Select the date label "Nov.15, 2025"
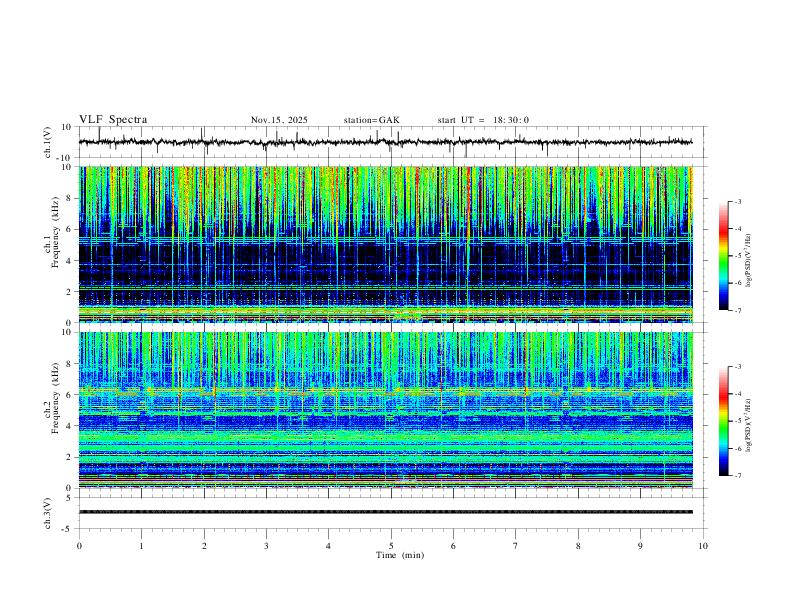Image resolution: width=792 pixels, height=612 pixels. coord(279,120)
